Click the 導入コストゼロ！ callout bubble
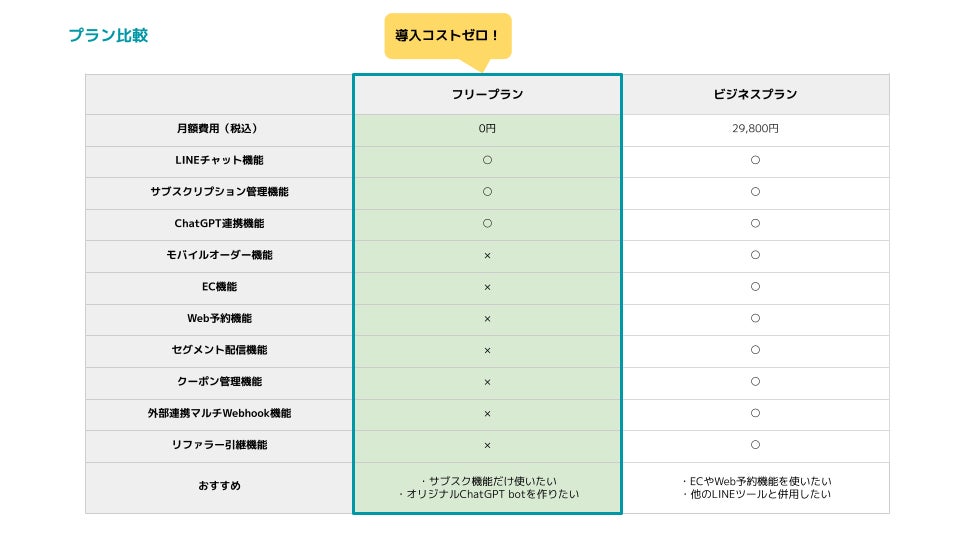 point(447,35)
